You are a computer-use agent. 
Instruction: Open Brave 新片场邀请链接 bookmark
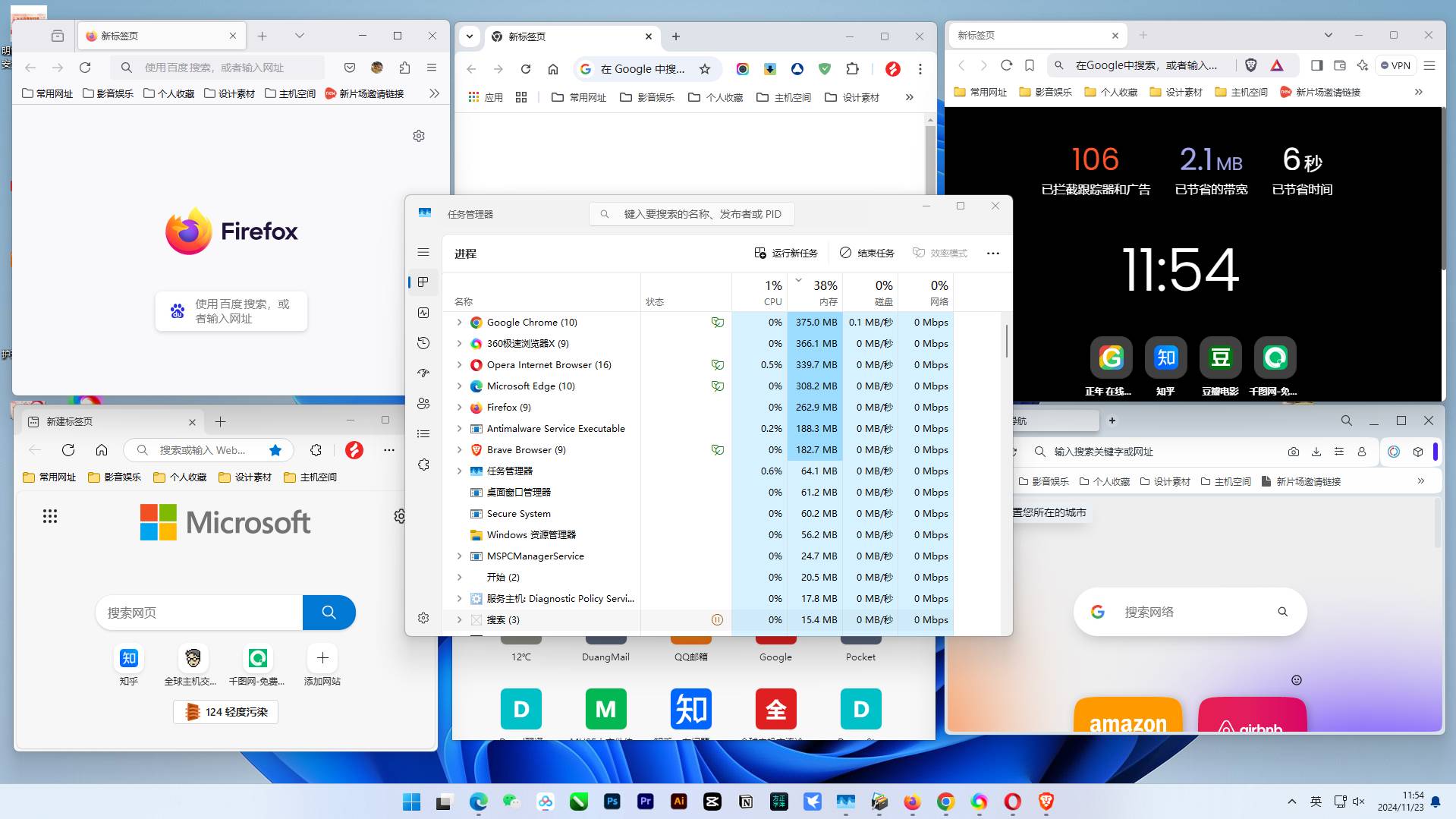click(x=1320, y=92)
